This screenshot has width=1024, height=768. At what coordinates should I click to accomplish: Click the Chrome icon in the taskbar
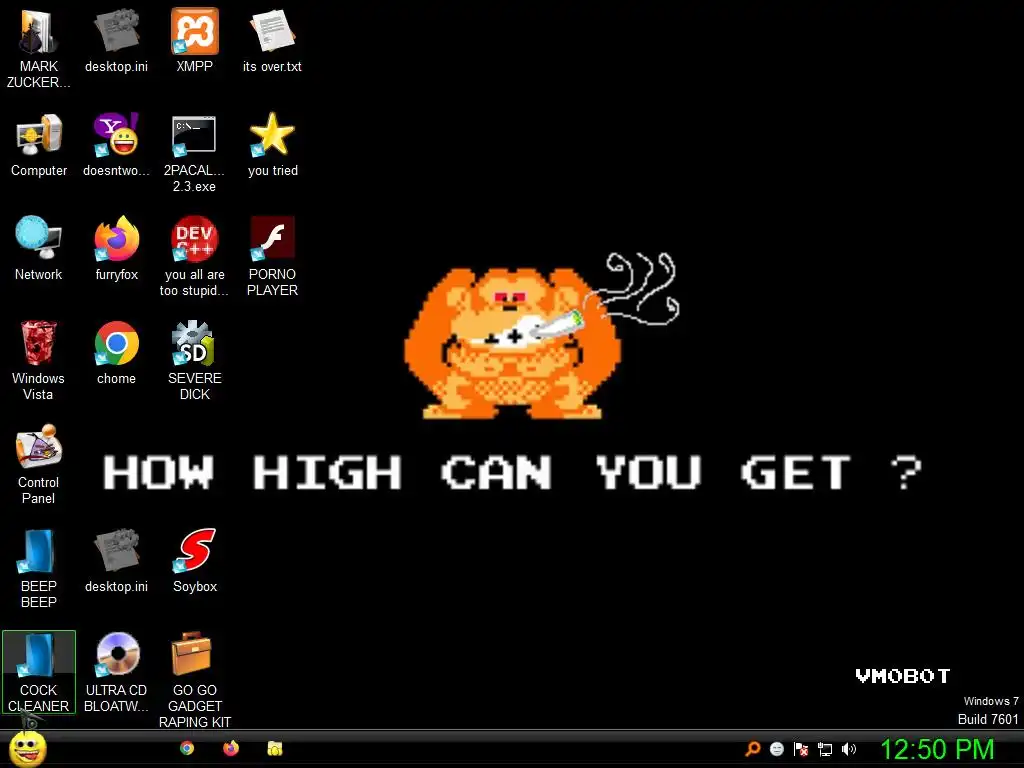coord(187,748)
